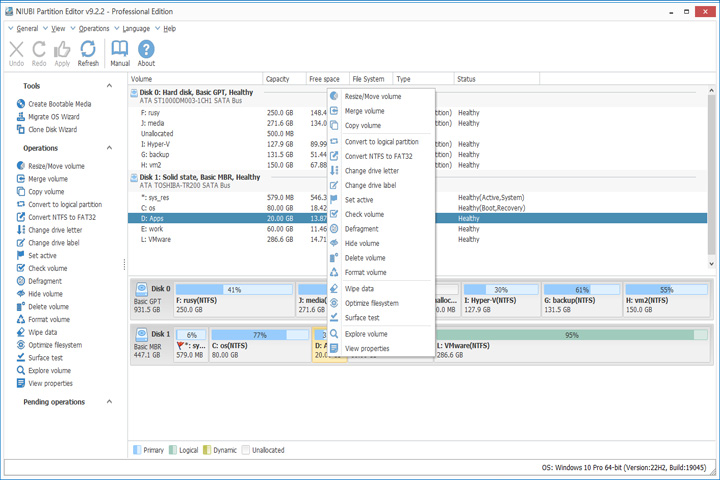Open the General menu
Viewport: 720px width, 480px height.
pyautogui.click(x=23, y=28)
